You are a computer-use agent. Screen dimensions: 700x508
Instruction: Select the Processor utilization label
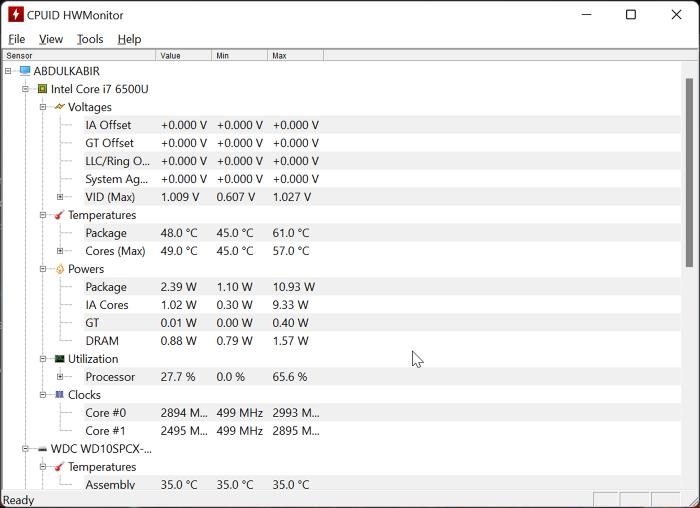110,377
